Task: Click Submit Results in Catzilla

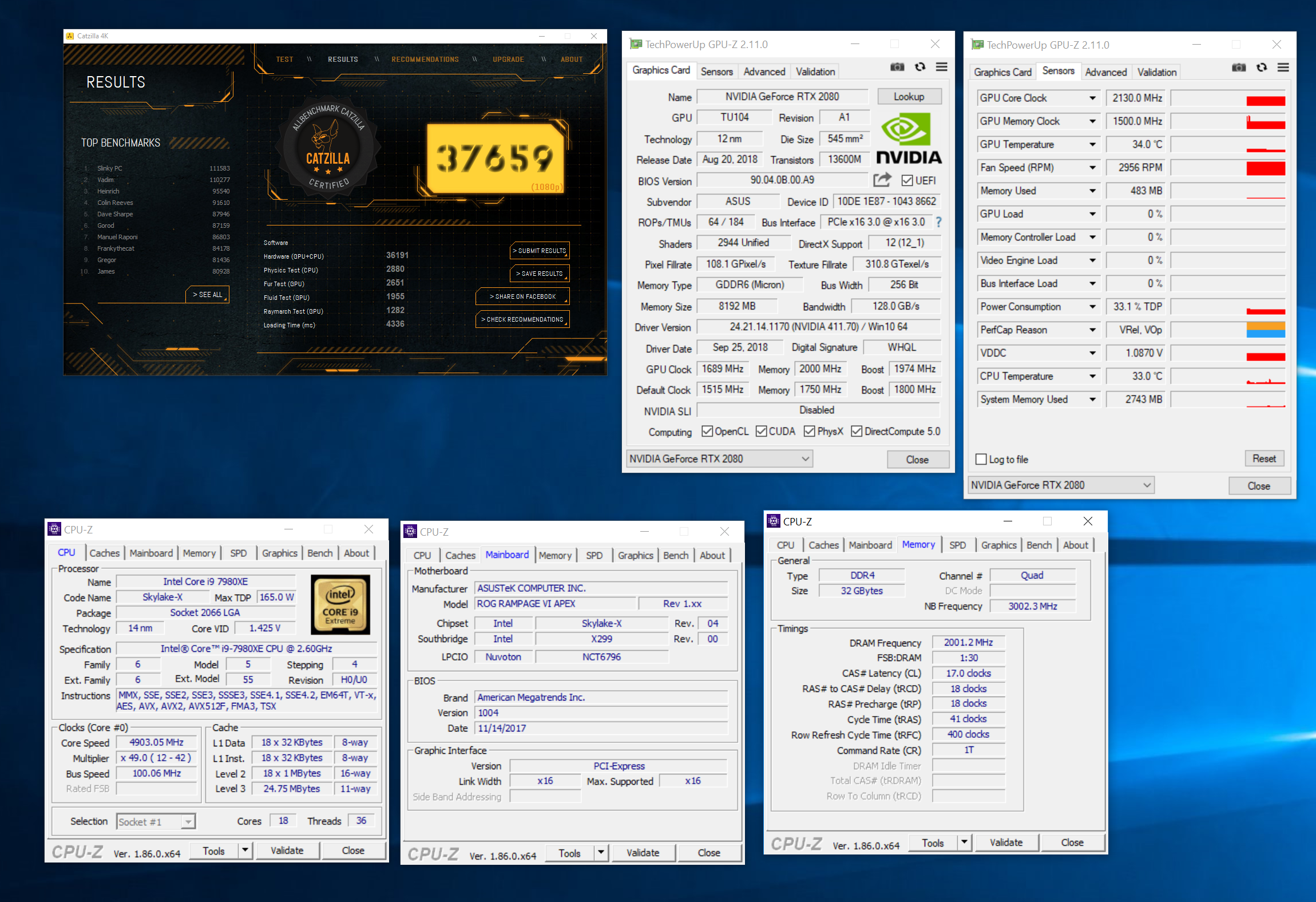Action: tap(540, 251)
